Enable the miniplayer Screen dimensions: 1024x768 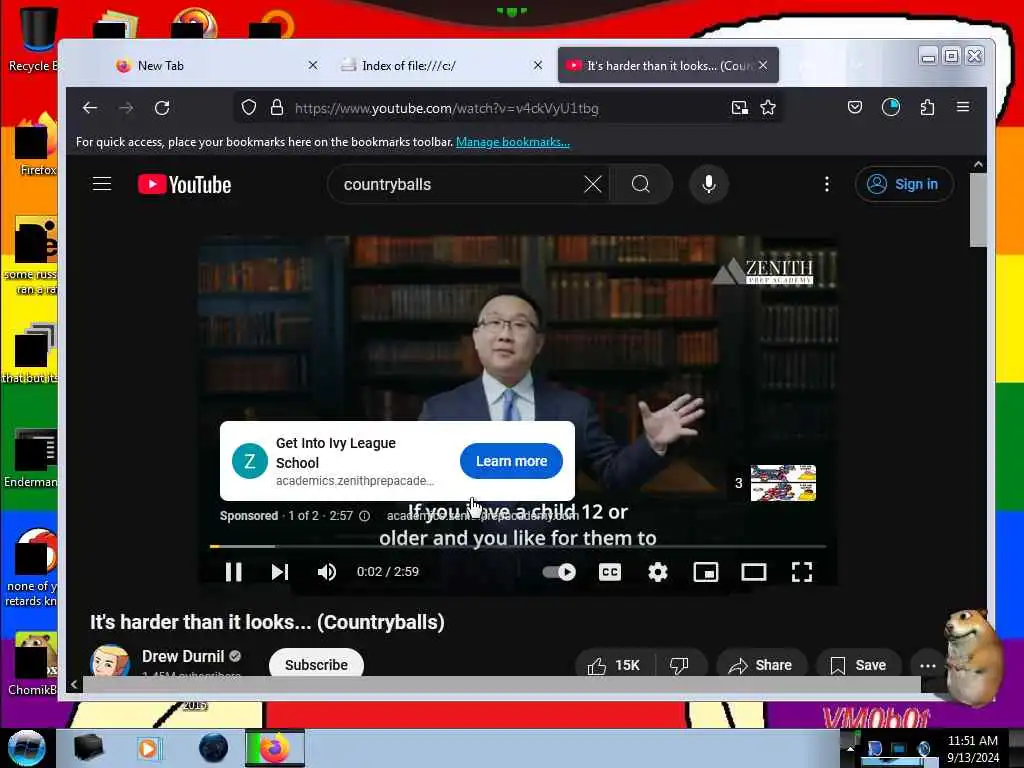pyautogui.click(x=705, y=572)
